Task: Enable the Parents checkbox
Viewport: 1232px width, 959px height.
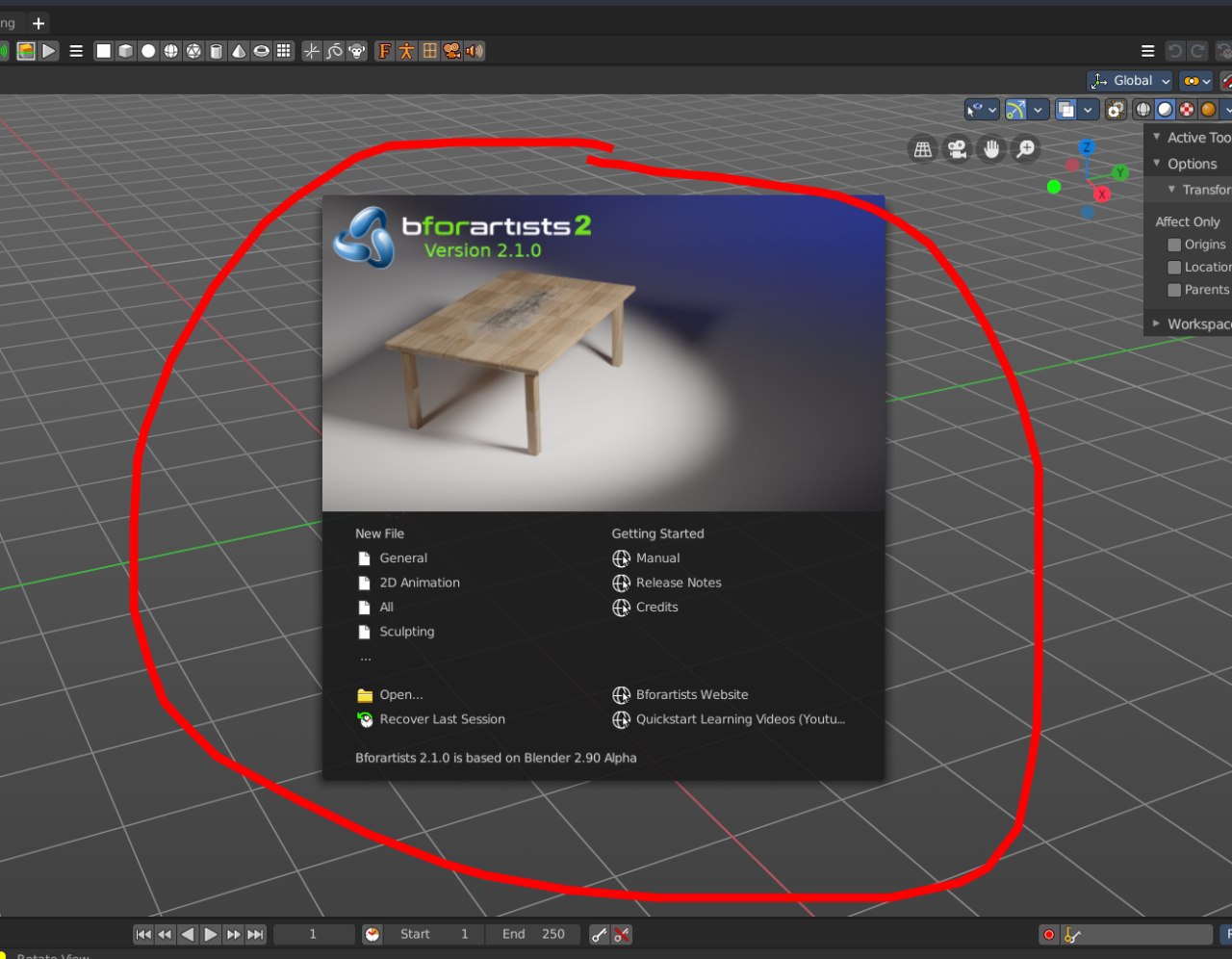Action: [1174, 290]
